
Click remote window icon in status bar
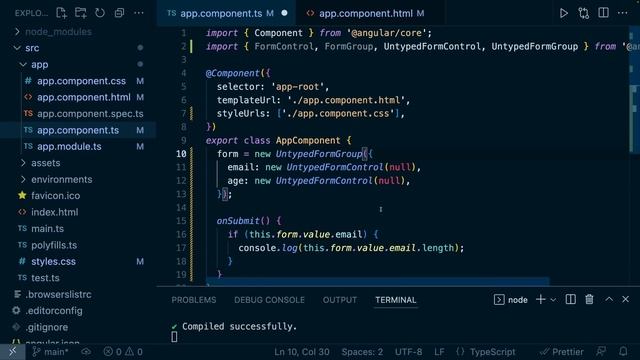tap(13, 351)
